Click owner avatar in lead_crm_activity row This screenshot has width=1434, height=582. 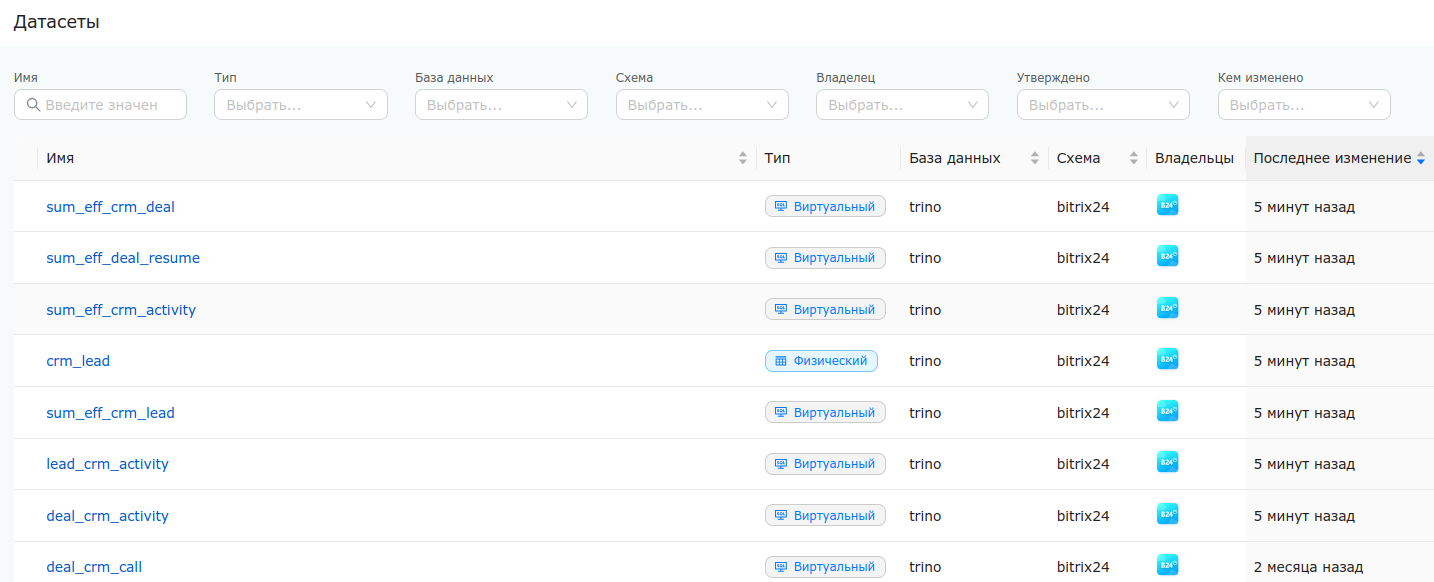(x=1167, y=462)
